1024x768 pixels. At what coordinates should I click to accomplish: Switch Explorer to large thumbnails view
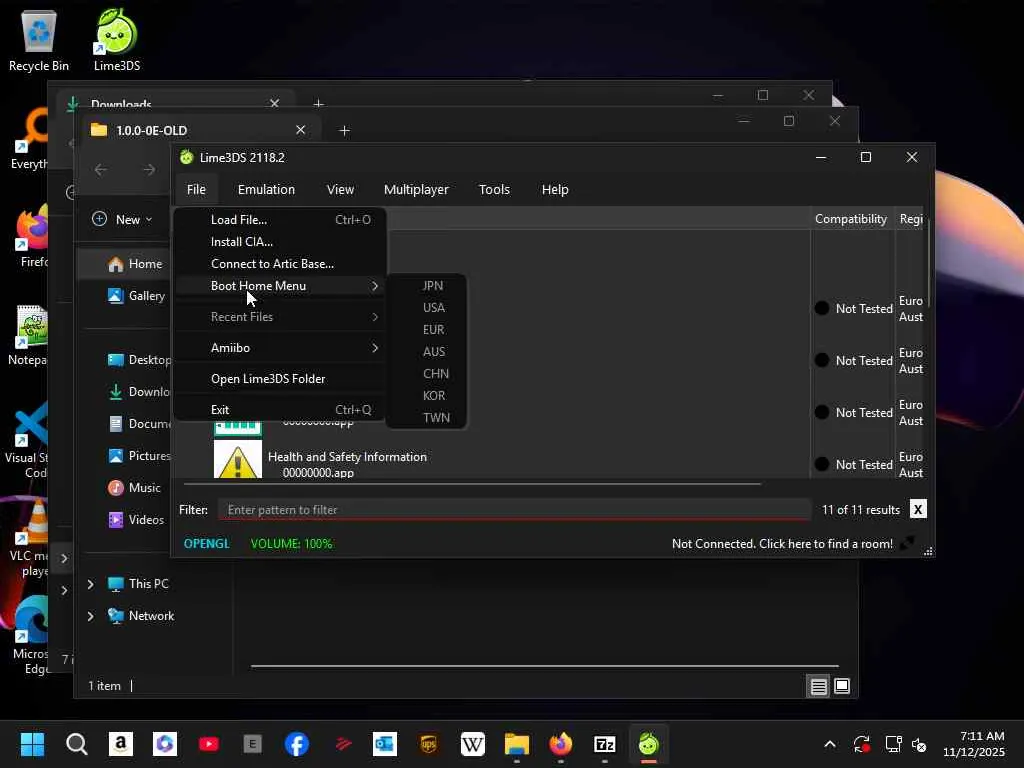tap(842, 686)
